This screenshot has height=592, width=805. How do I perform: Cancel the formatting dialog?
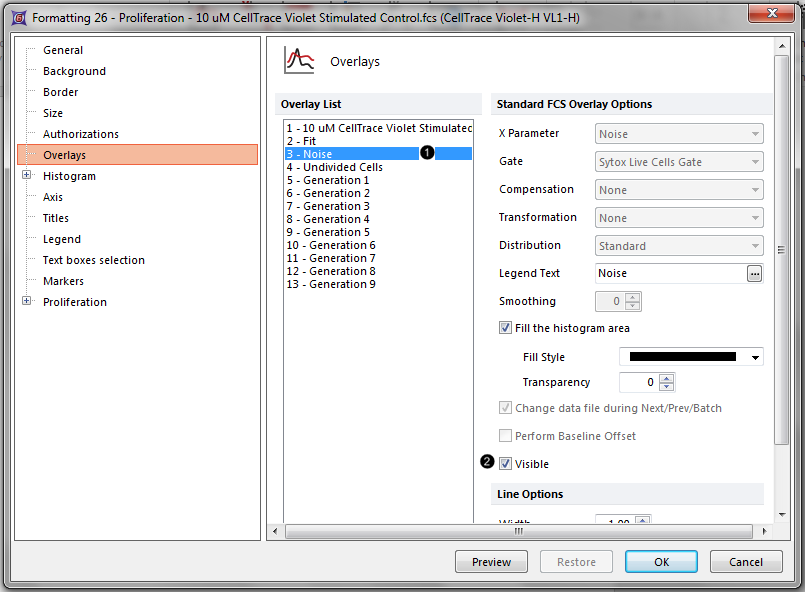point(746,562)
